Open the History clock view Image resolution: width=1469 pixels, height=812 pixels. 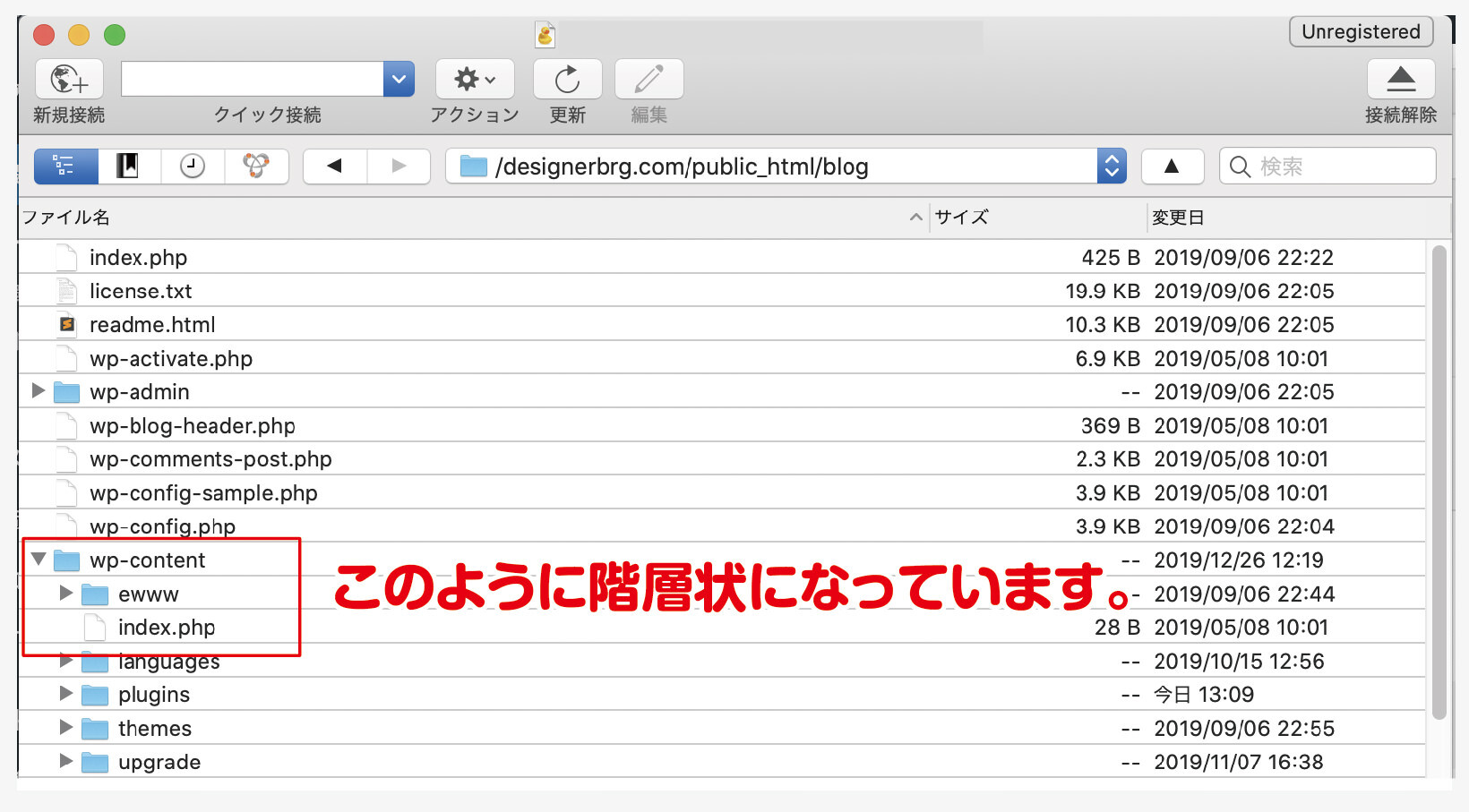click(193, 167)
